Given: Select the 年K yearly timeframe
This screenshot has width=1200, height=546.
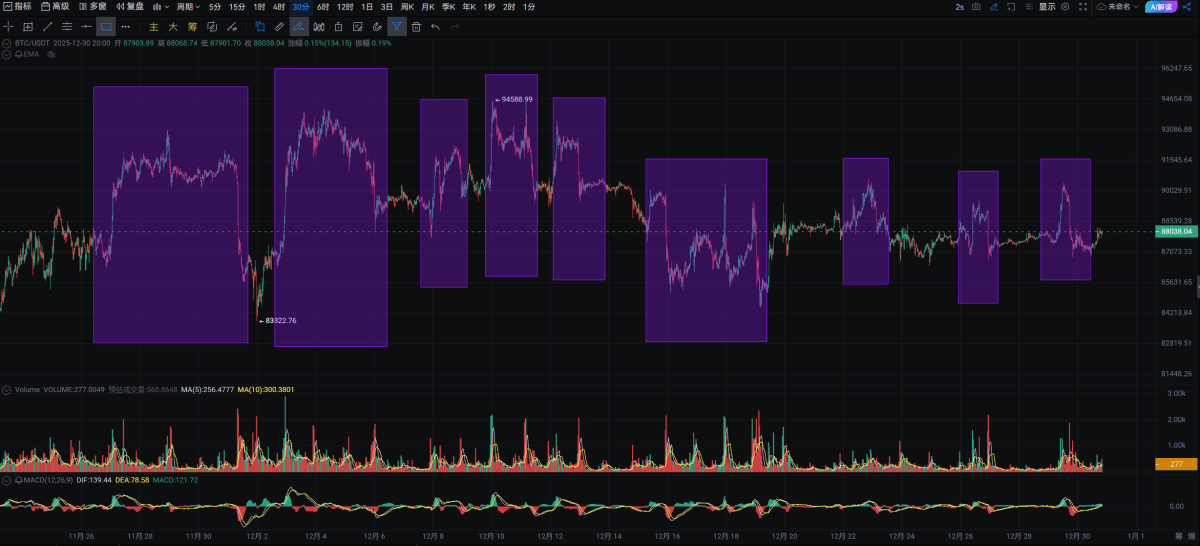Looking at the screenshot, I should tap(469, 7).
